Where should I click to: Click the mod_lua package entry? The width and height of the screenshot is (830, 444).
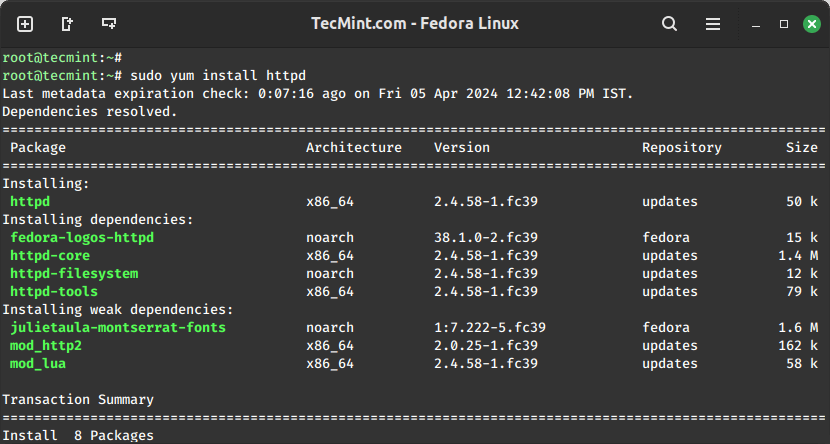[x=38, y=364]
